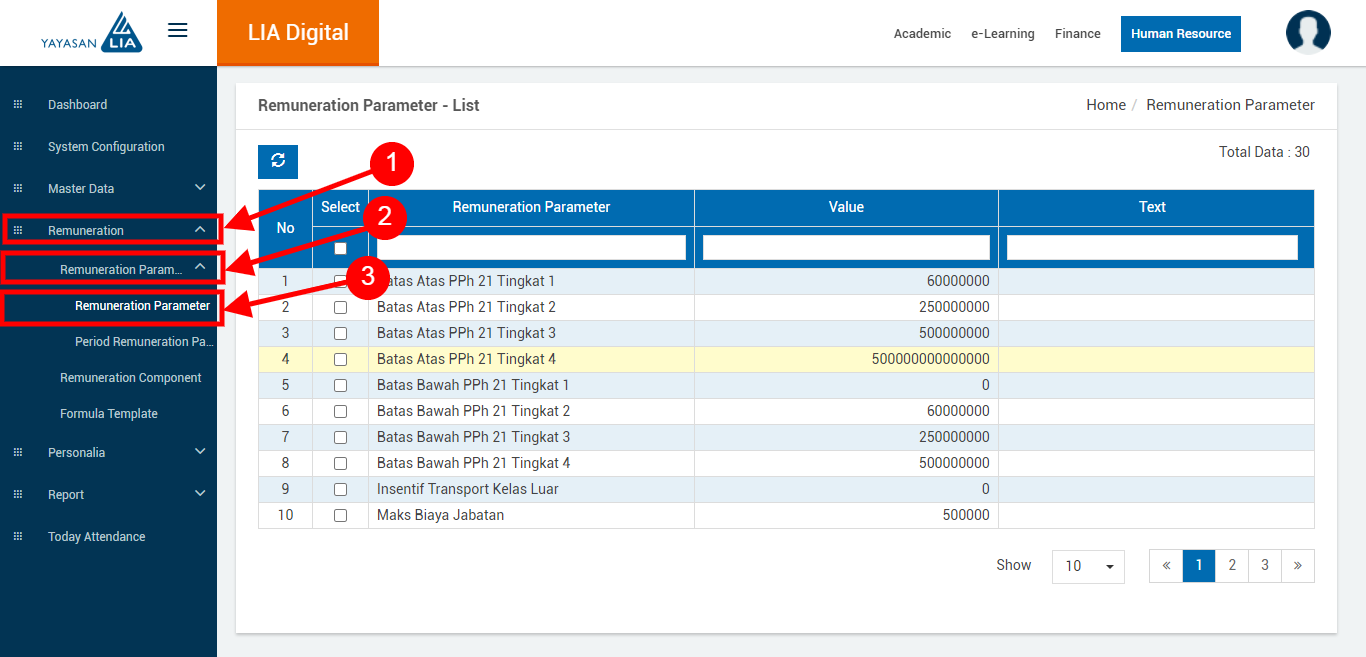The width and height of the screenshot is (1366, 657).
Task: Click the Home breadcrumb link
Action: click(1105, 105)
